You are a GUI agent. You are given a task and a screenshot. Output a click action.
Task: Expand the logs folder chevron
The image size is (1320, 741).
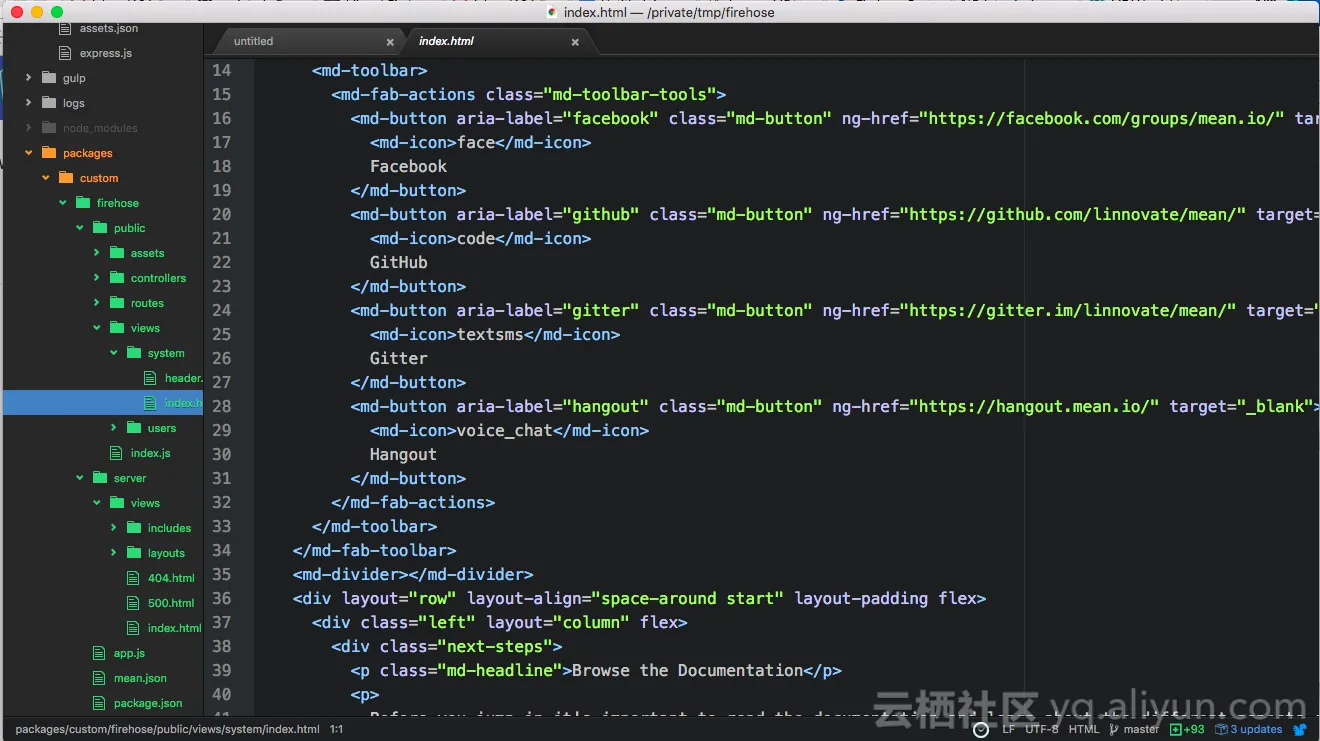coord(29,103)
